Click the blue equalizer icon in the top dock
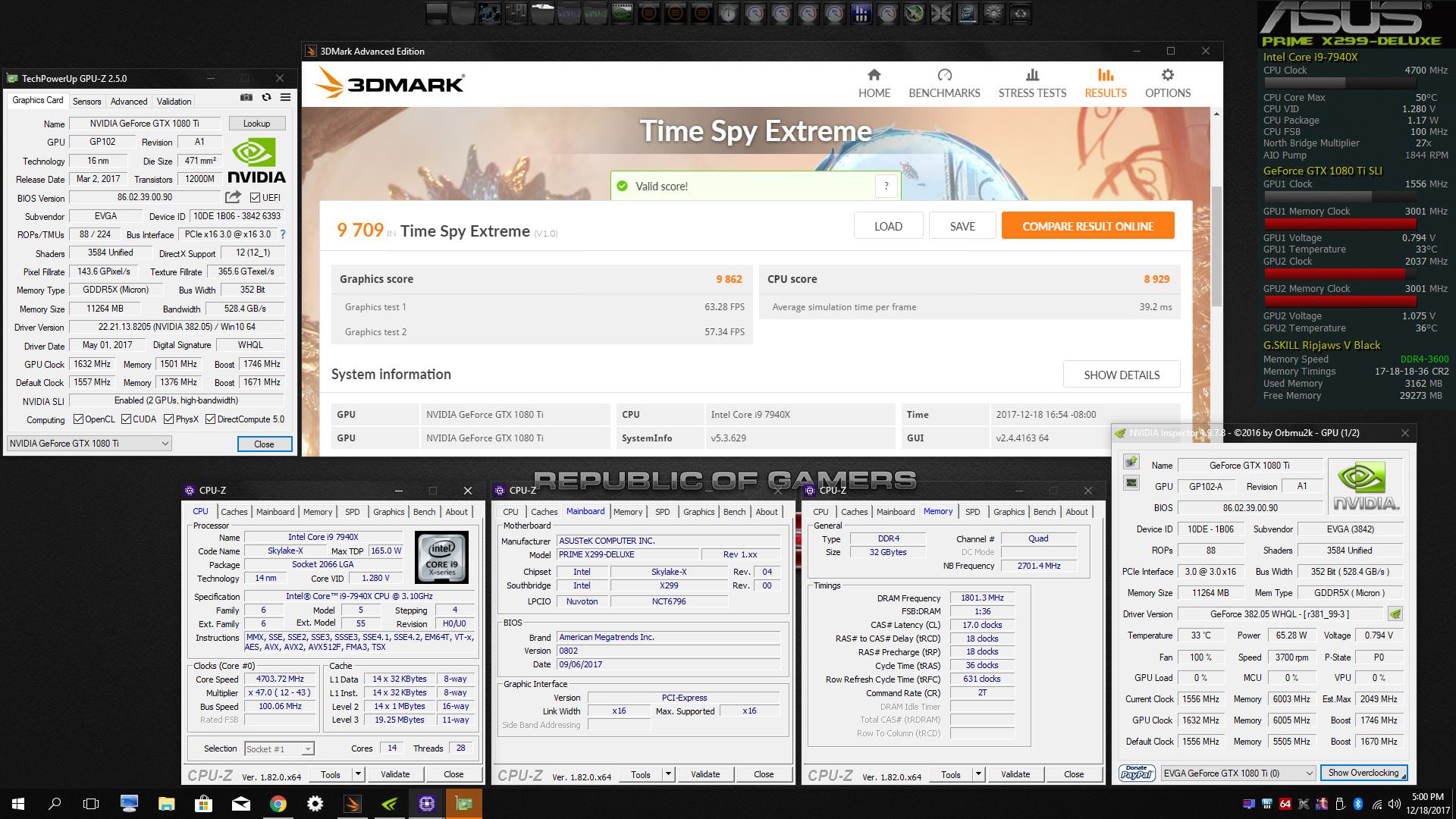 coord(861,13)
